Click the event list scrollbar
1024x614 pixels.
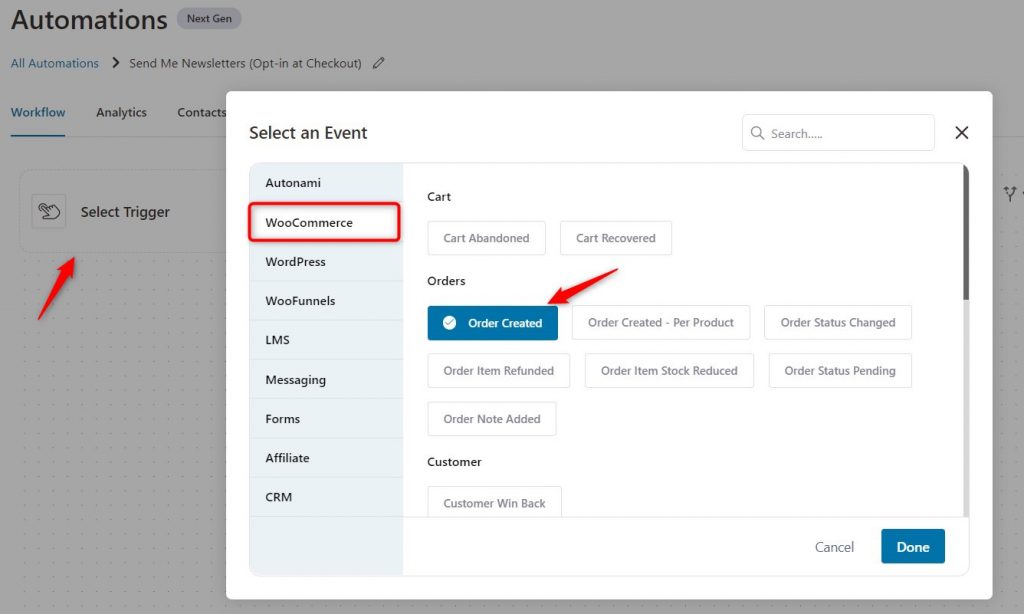[966, 233]
